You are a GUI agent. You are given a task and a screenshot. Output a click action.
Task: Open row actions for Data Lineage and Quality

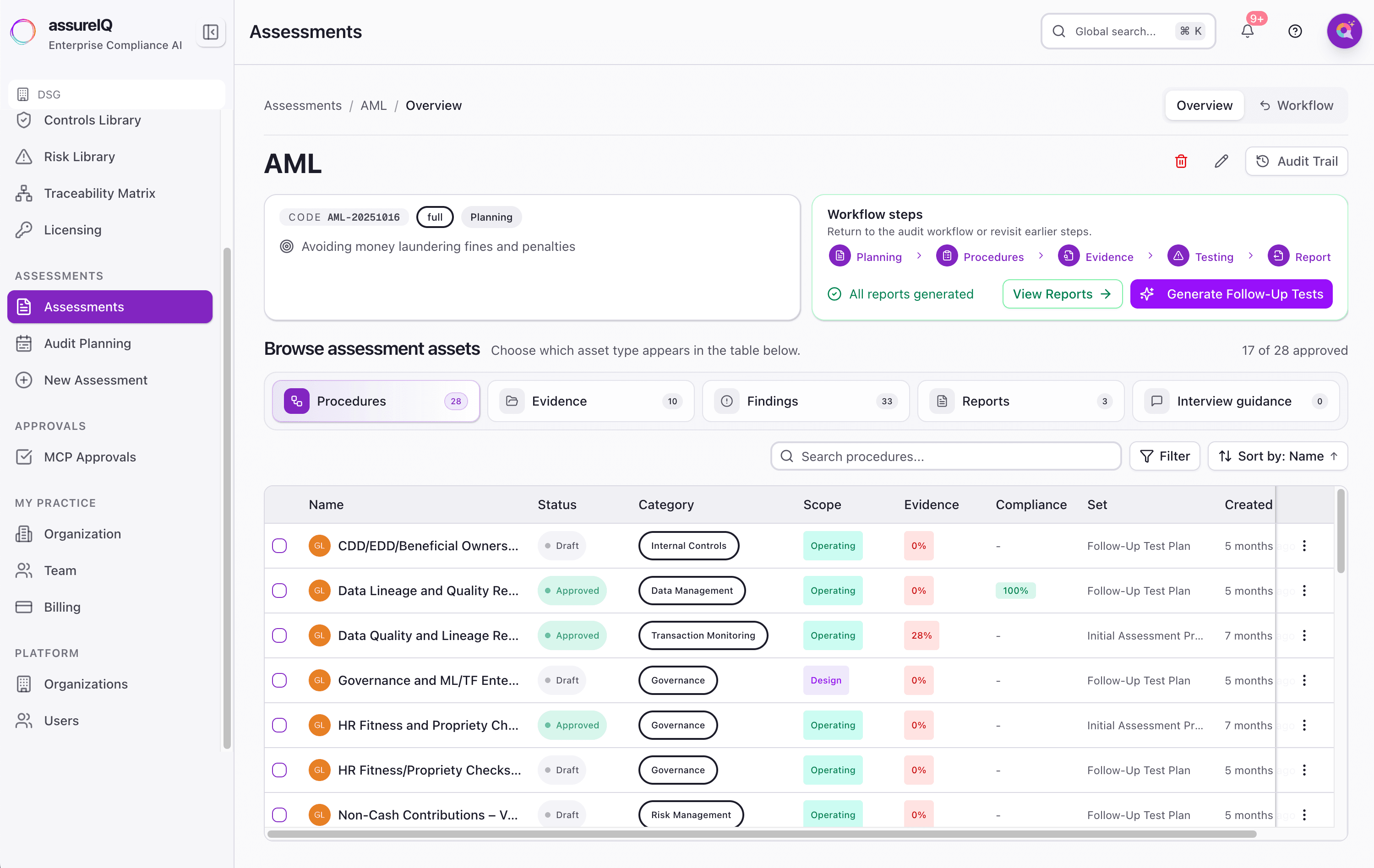(x=1304, y=591)
